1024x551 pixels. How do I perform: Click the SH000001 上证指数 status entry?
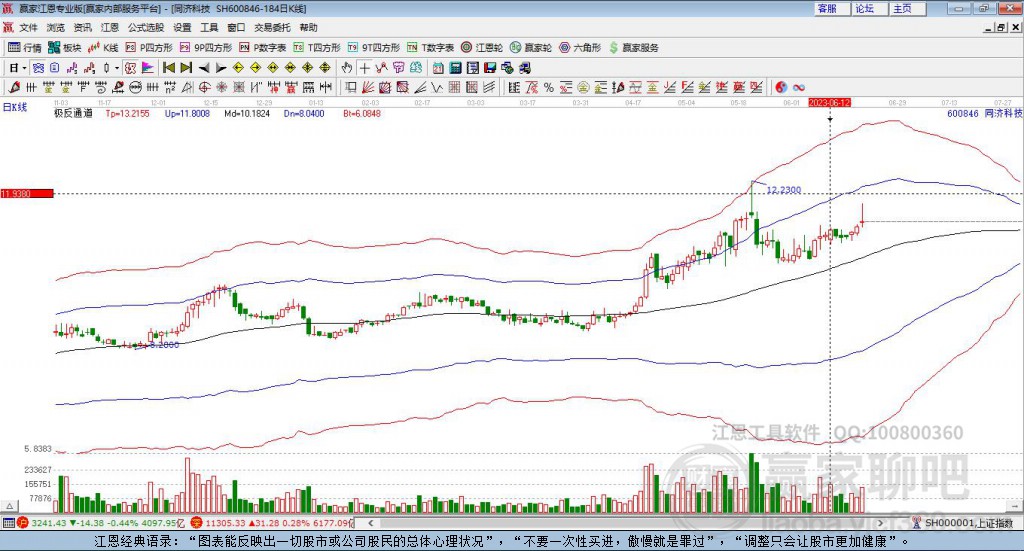coord(963,523)
